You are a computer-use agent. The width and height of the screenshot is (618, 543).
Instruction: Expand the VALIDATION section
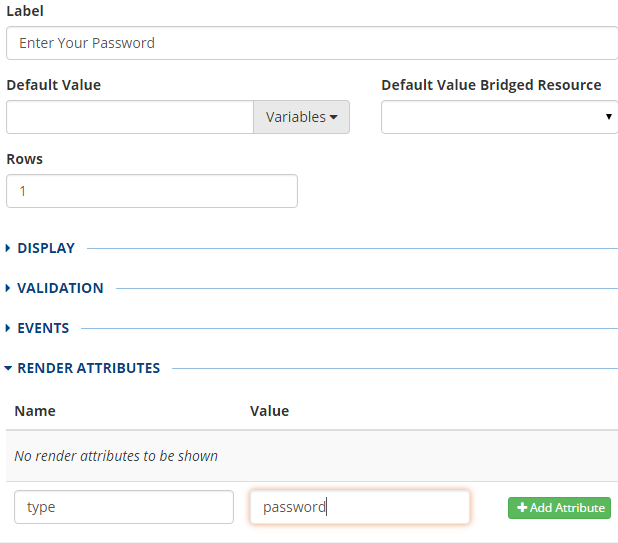click(x=59, y=288)
